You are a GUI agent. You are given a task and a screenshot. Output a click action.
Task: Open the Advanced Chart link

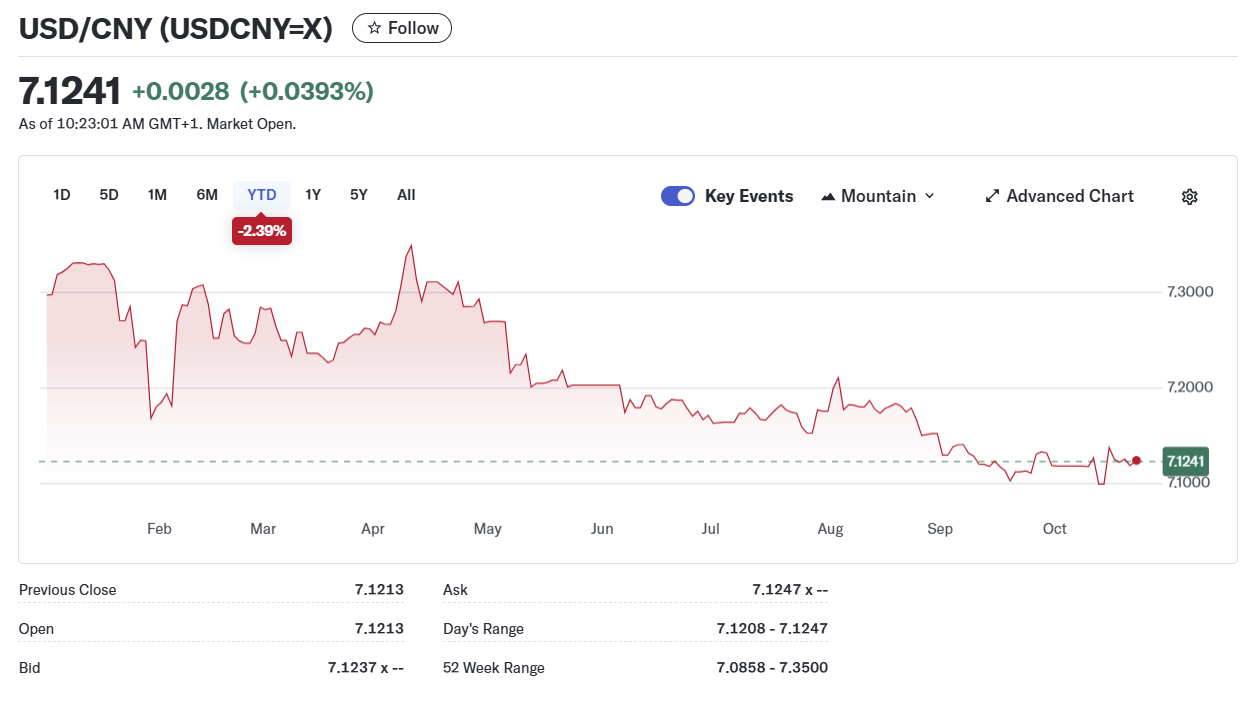1069,196
